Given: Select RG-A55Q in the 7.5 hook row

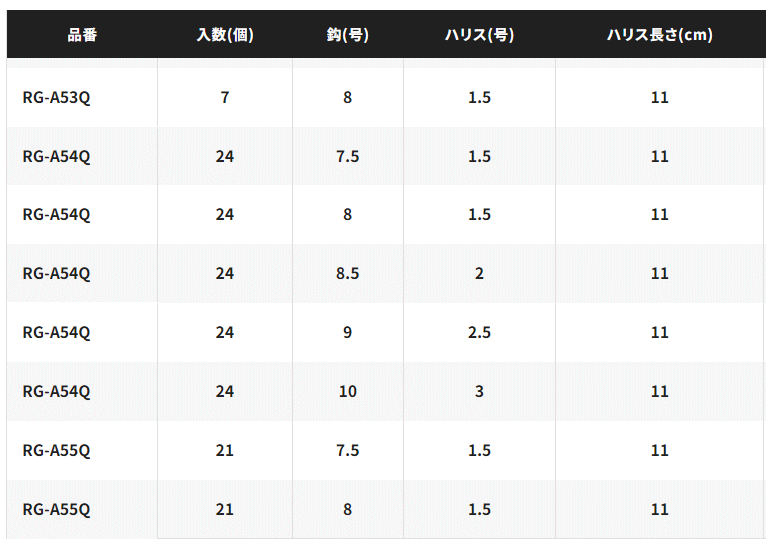Looking at the screenshot, I should click(x=56, y=450).
